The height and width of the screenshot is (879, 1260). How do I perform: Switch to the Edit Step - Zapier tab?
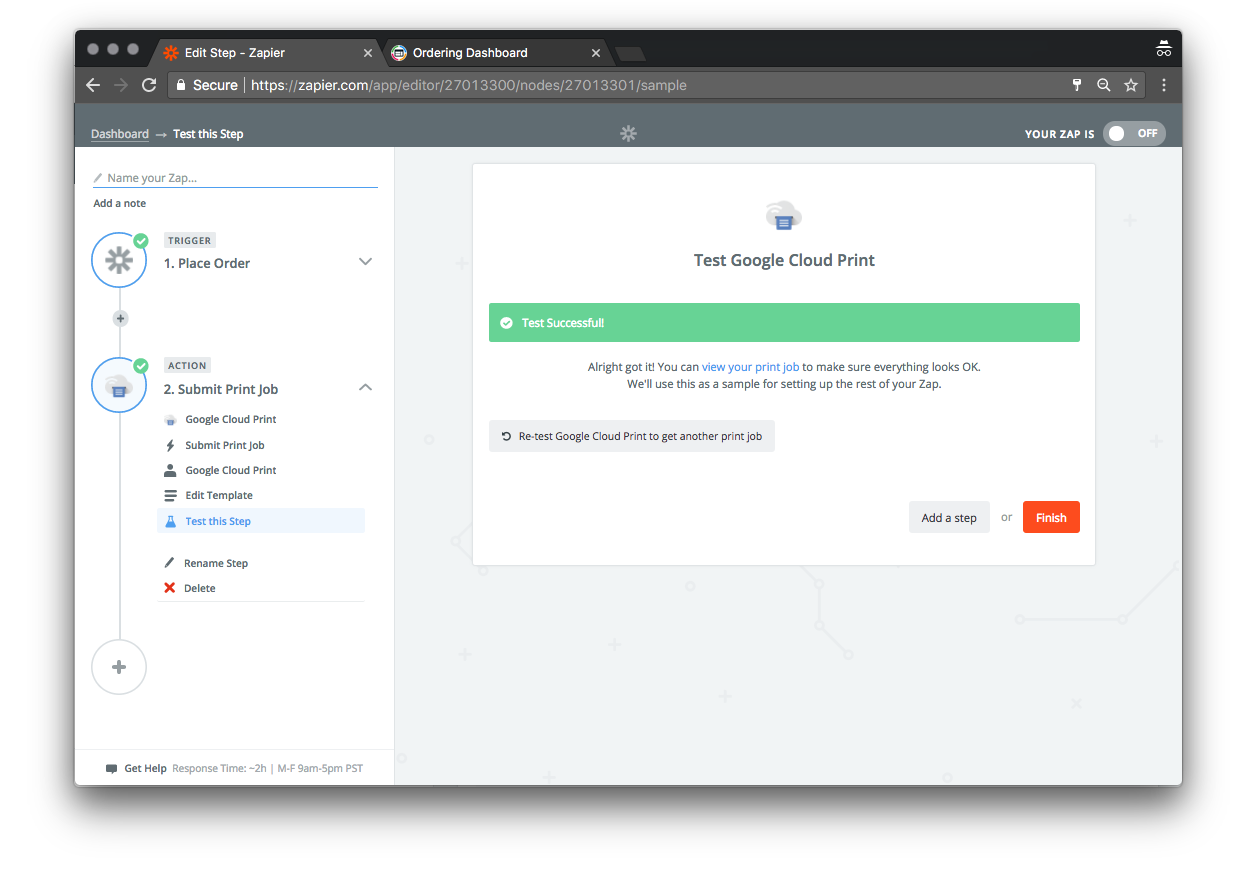[x=265, y=53]
